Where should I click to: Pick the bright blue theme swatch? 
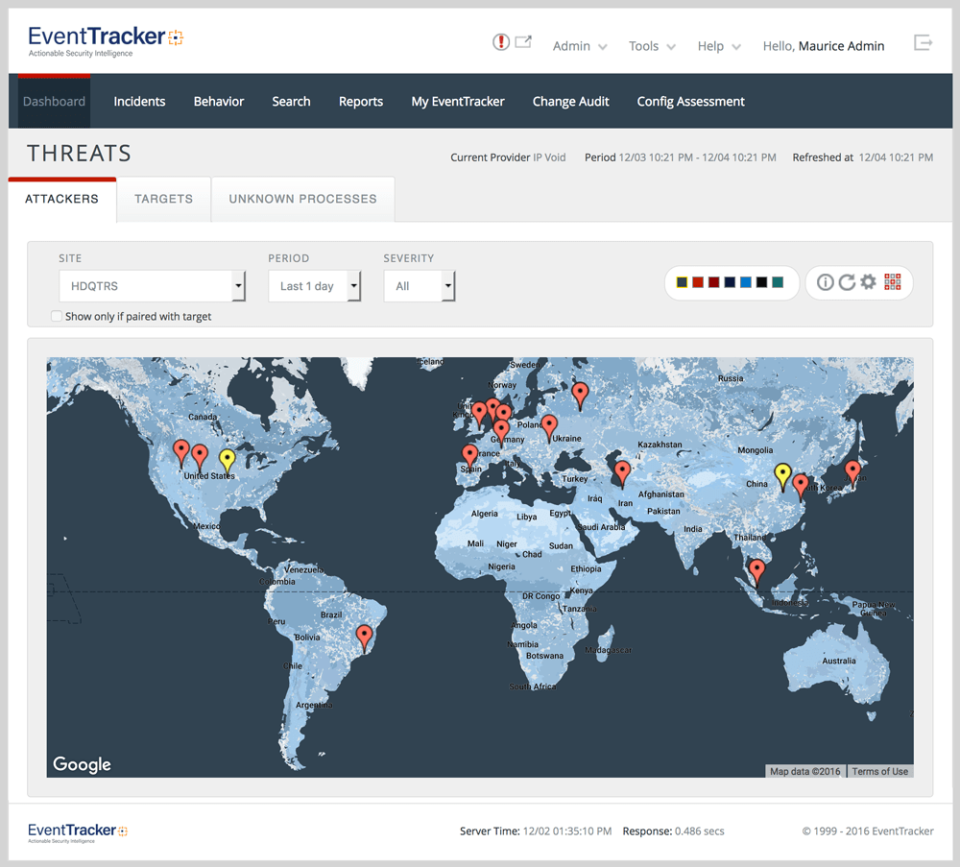pos(746,282)
